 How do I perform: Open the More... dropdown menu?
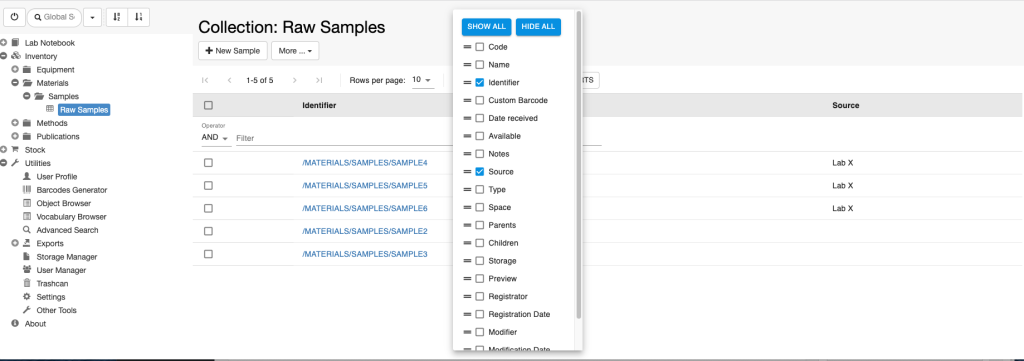pos(295,51)
